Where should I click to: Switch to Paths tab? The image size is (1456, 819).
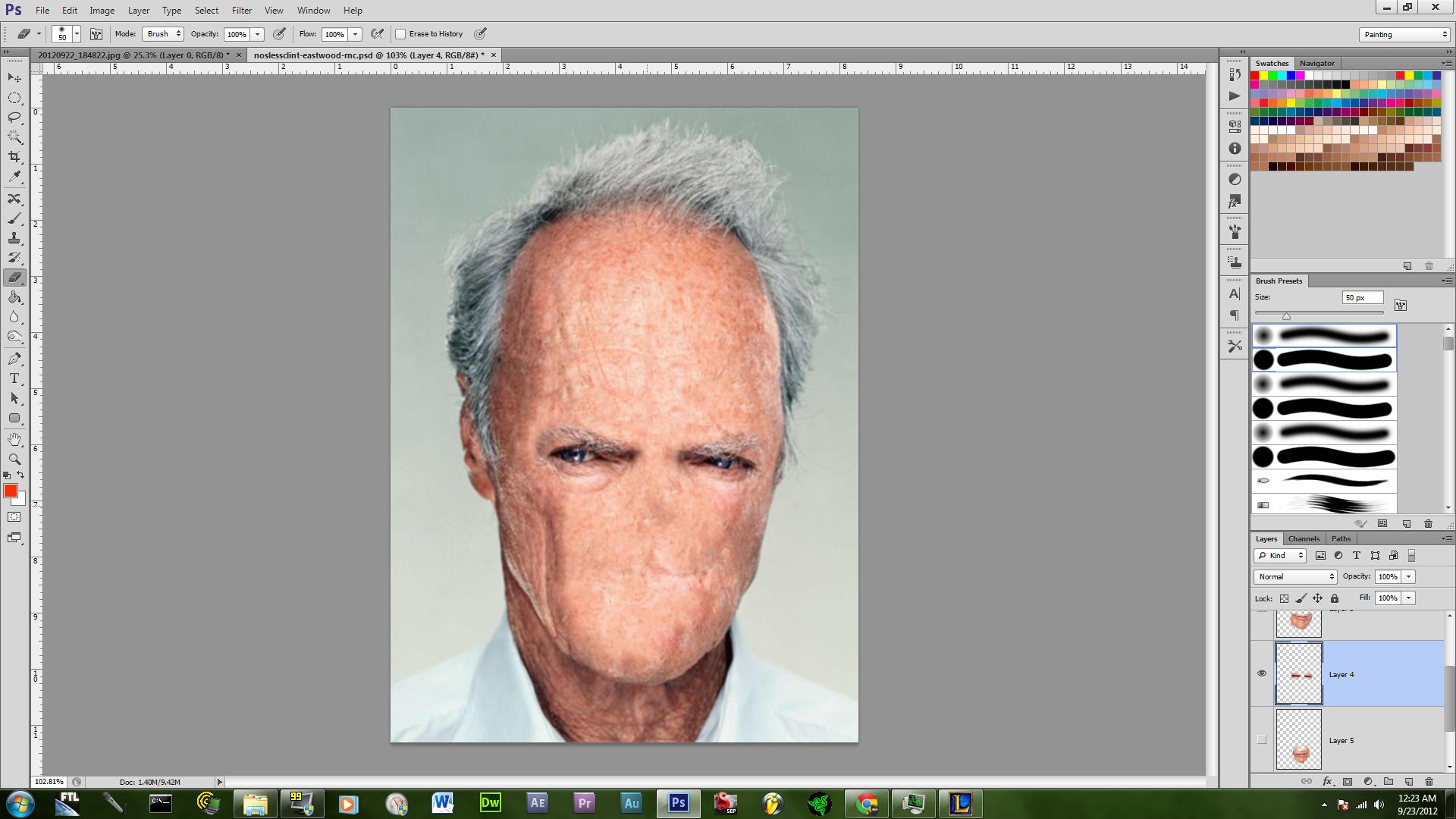[x=1341, y=539]
